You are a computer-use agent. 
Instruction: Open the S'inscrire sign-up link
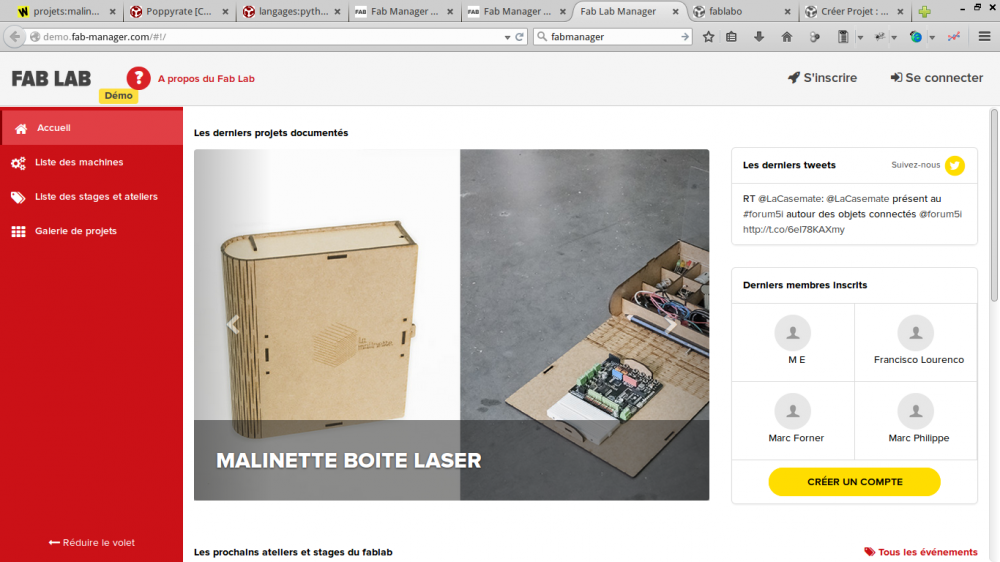click(822, 78)
